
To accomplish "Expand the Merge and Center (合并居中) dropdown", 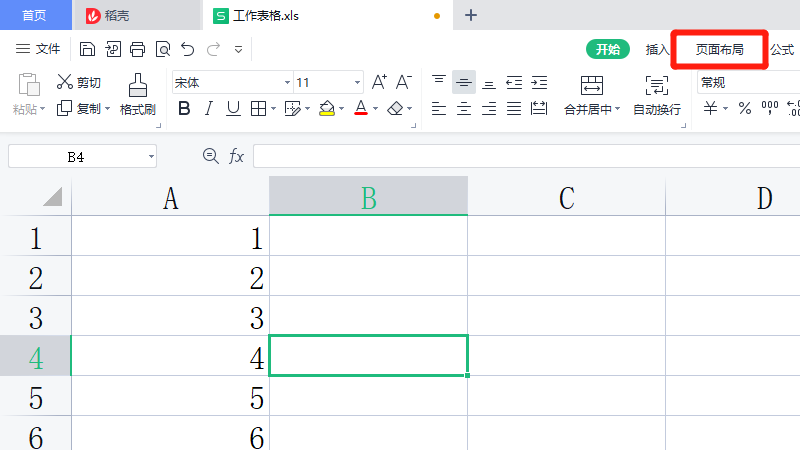I will click(x=617, y=109).
